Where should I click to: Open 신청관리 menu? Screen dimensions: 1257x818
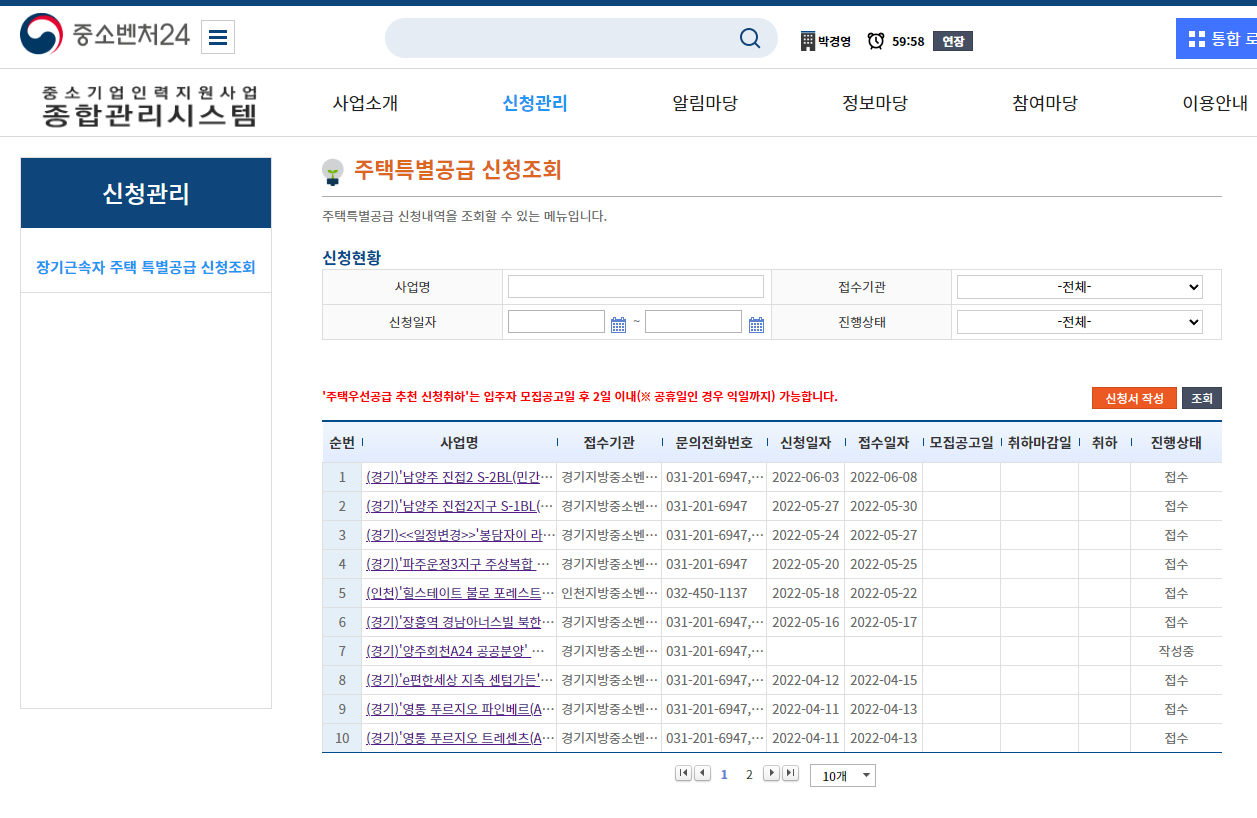point(535,103)
